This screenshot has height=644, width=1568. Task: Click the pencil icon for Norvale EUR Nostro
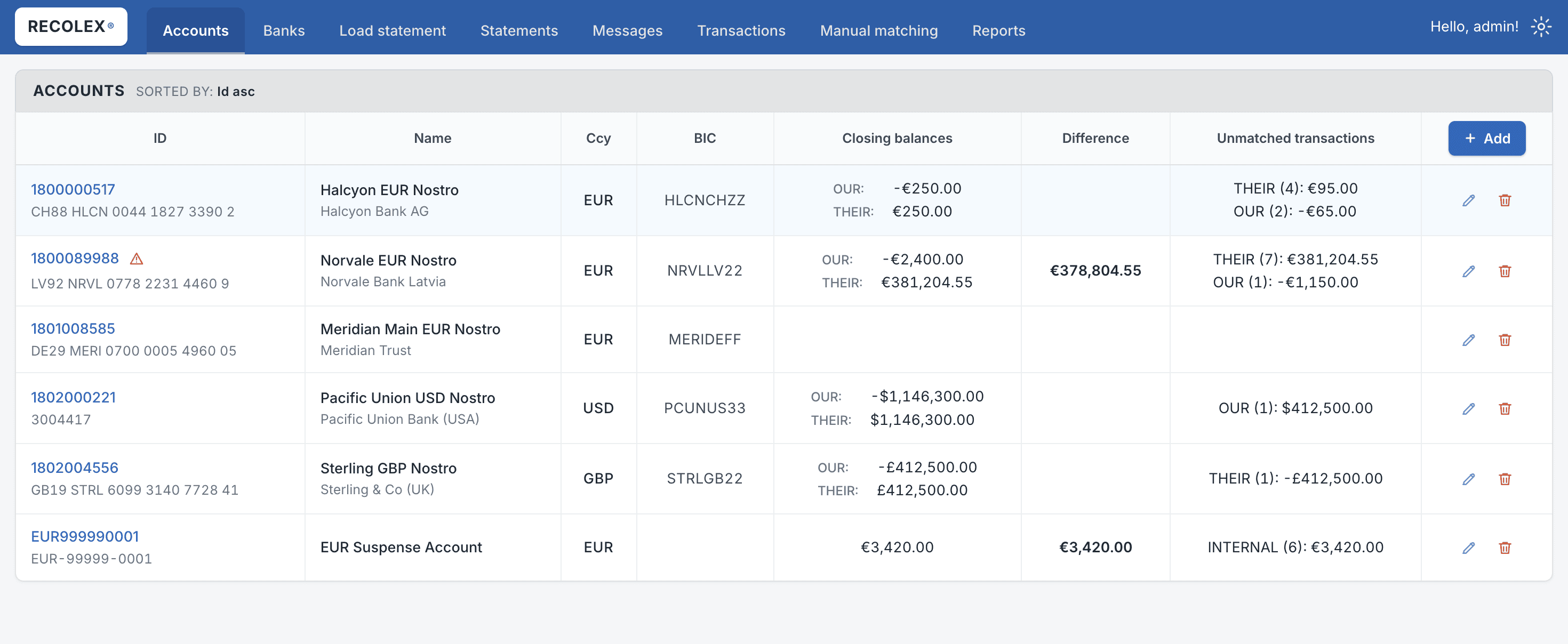point(1468,271)
